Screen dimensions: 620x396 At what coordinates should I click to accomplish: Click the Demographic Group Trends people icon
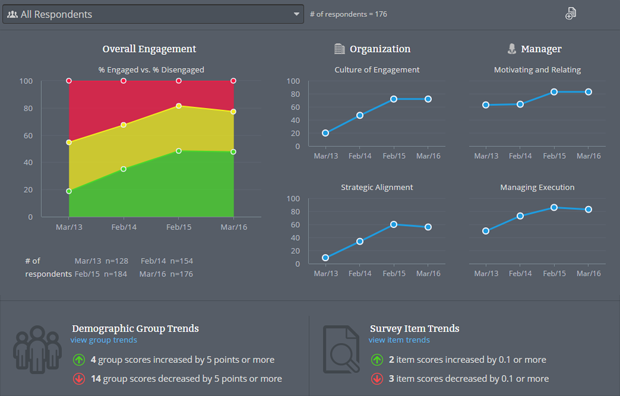pyautogui.click(x=38, y=349)
